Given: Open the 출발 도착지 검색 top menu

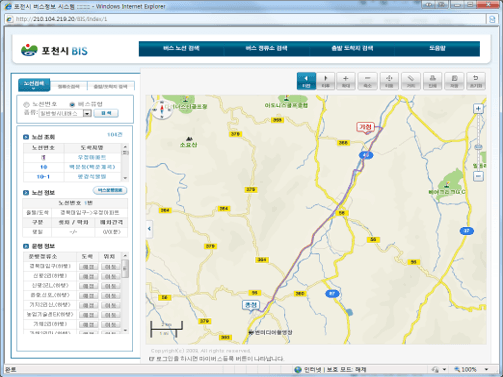Looking at the screenshot, I should click(352, 48).
